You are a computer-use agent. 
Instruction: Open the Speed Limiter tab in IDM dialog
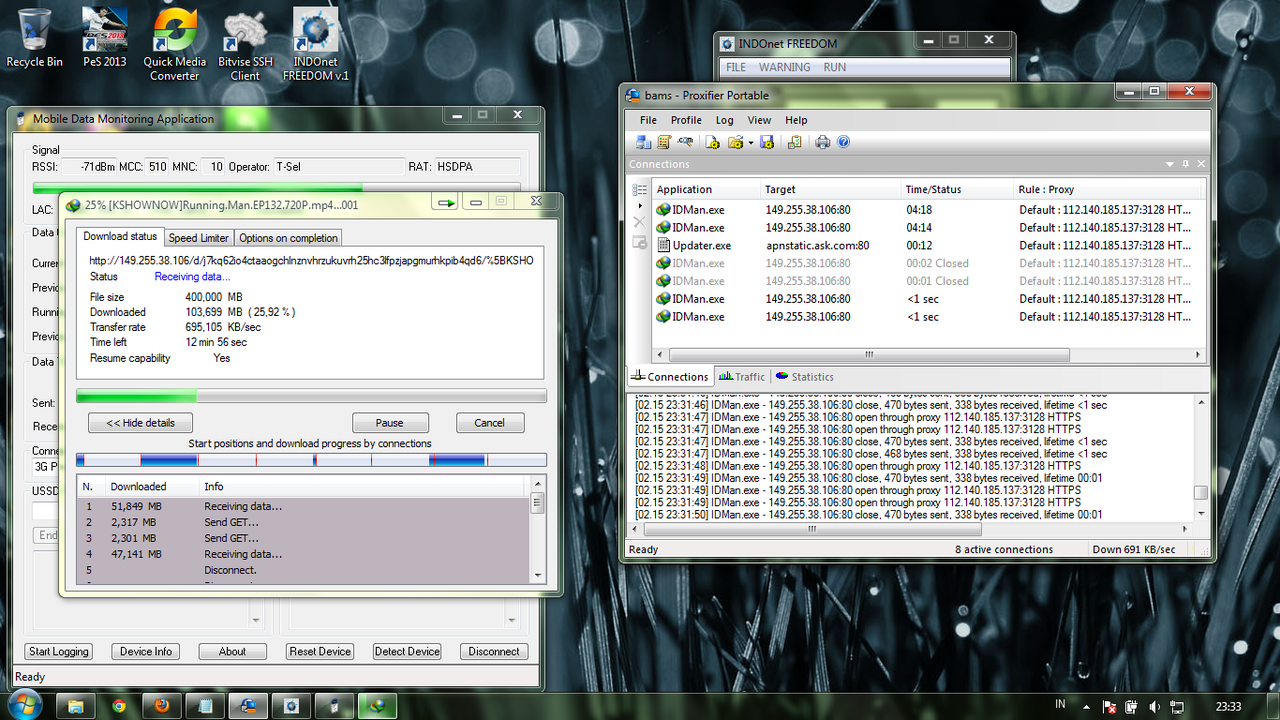tap(198, 238)
